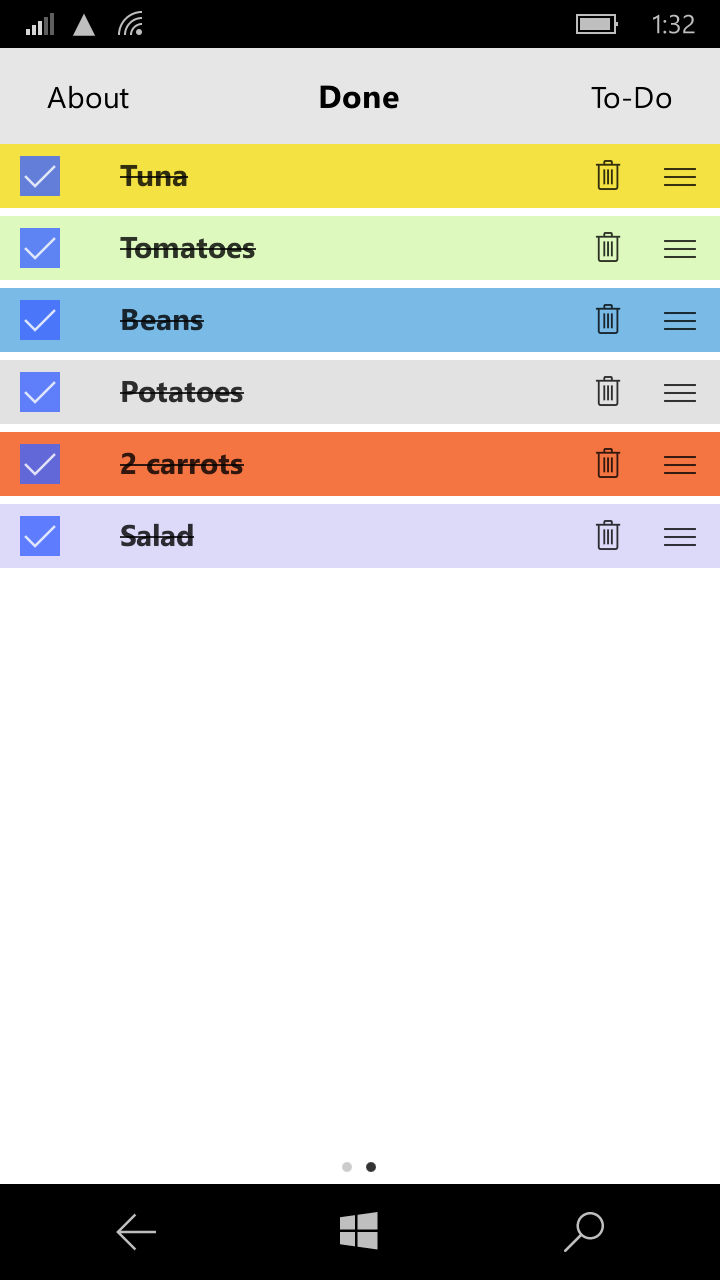Select the Done tab header
Image resolution: width=720 pixels, height=1280 pixels.
point(359,97)
